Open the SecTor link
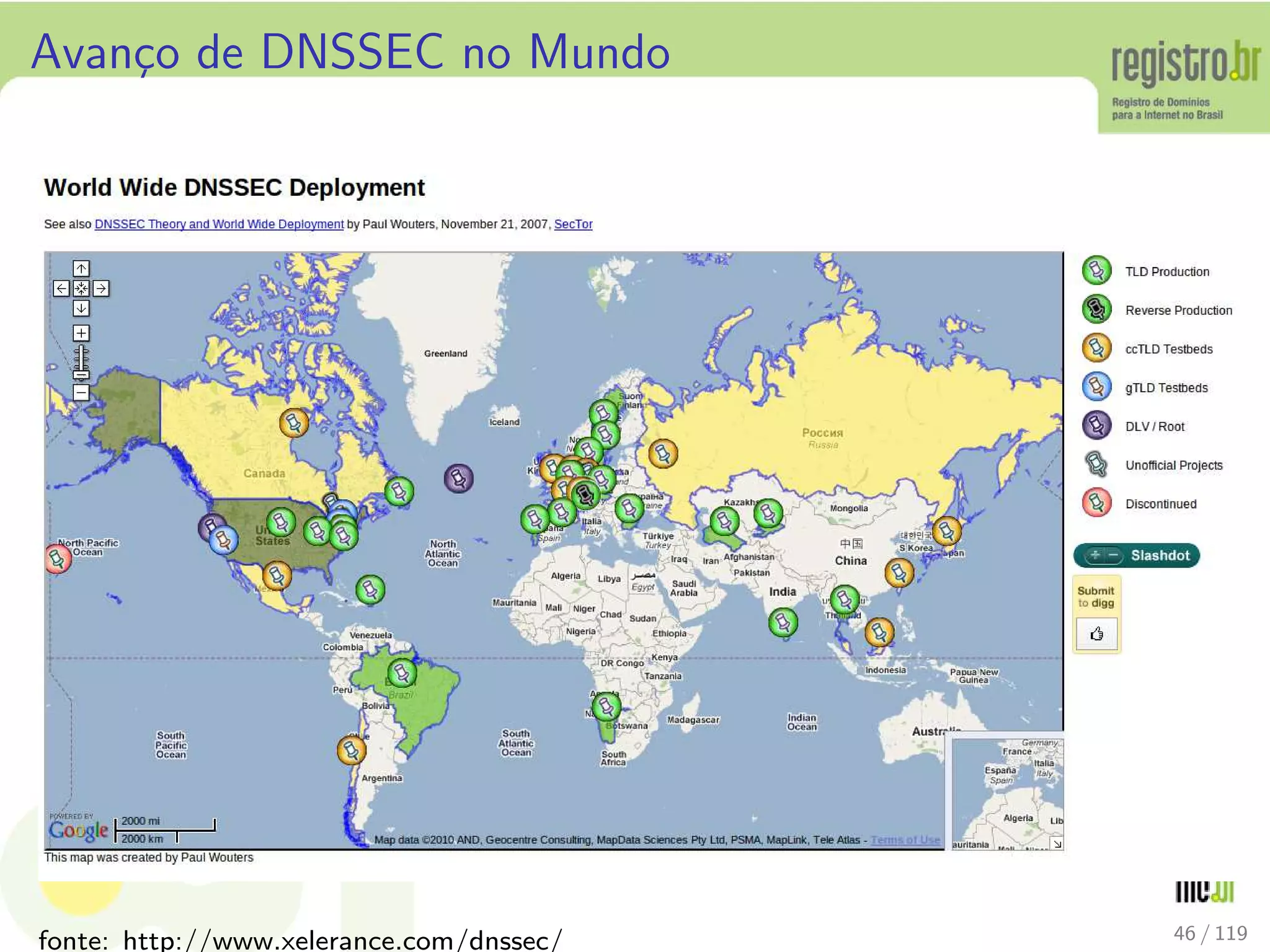 (x=573, y=224)
